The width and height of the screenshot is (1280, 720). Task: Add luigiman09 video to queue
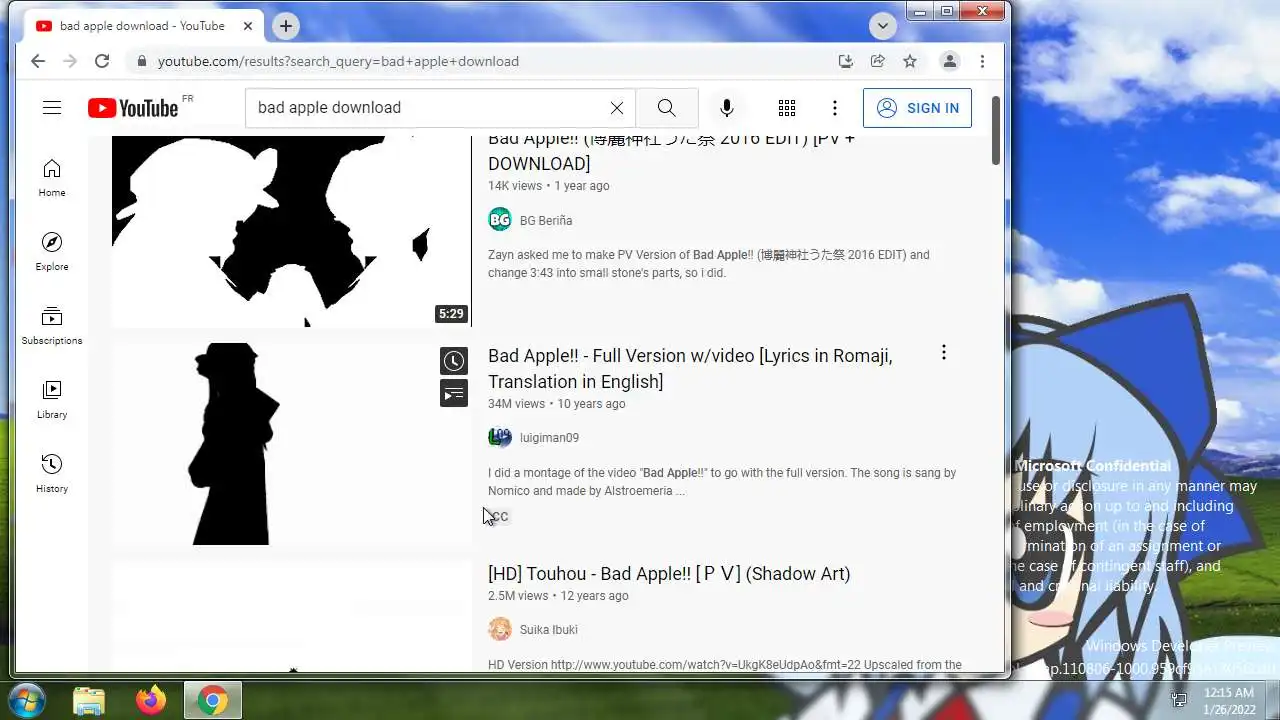click(454, 393)
